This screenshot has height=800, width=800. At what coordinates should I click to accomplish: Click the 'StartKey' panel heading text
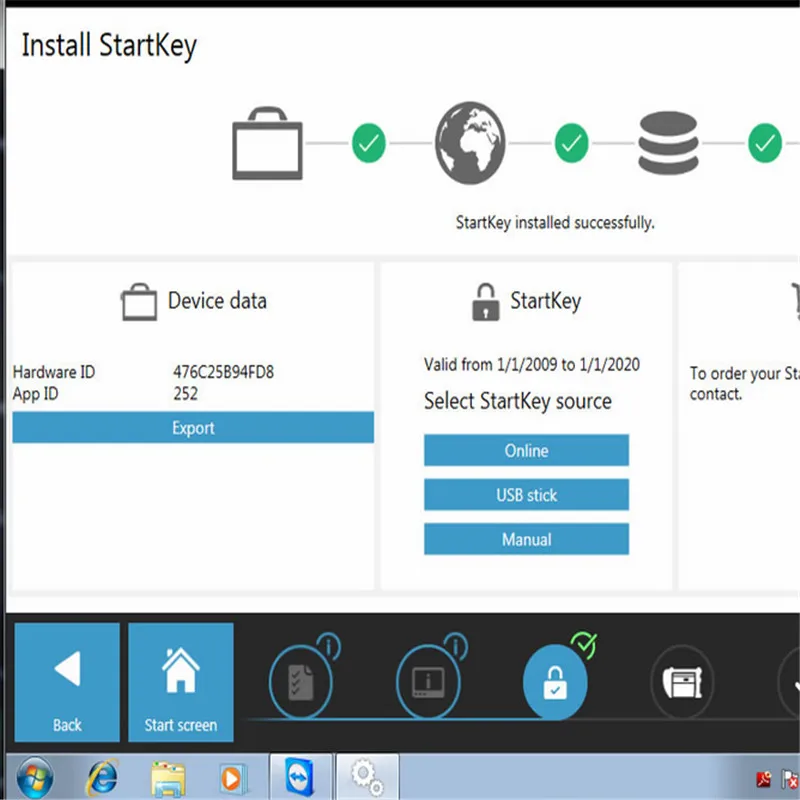coord(545,301)
